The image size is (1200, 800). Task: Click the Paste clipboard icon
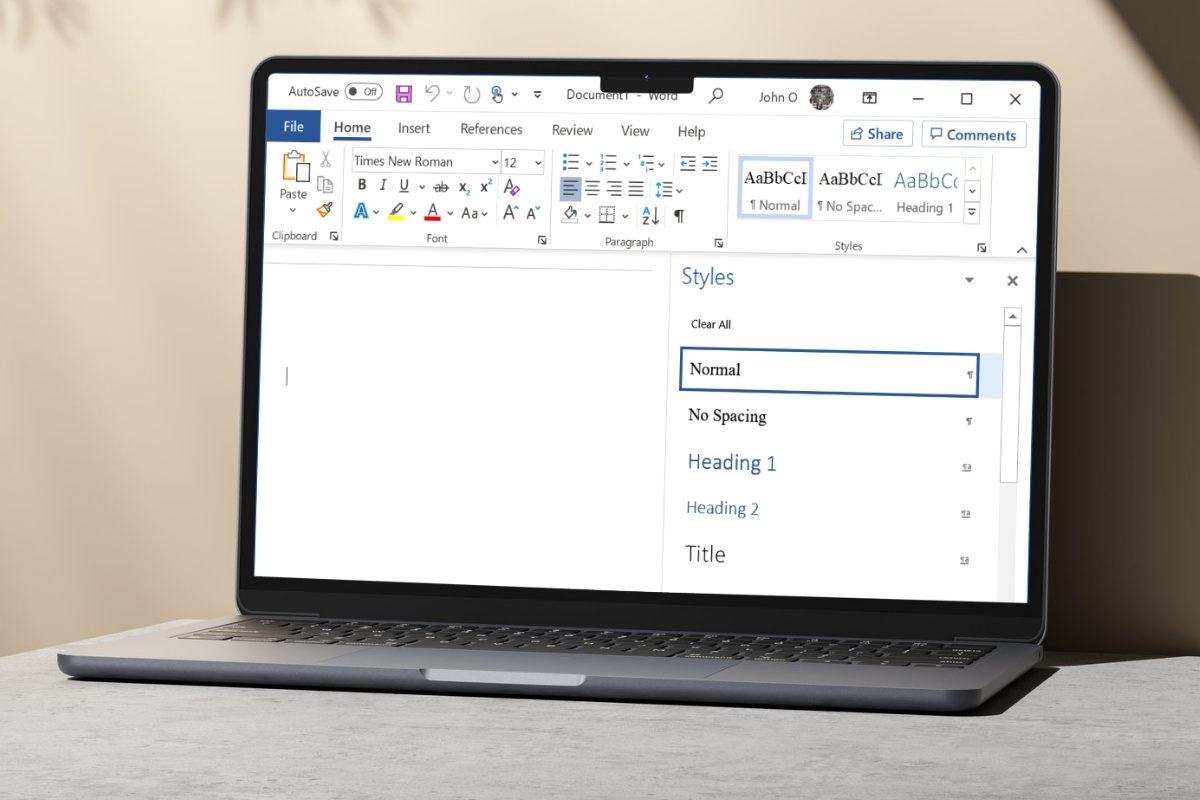(295, 166)
